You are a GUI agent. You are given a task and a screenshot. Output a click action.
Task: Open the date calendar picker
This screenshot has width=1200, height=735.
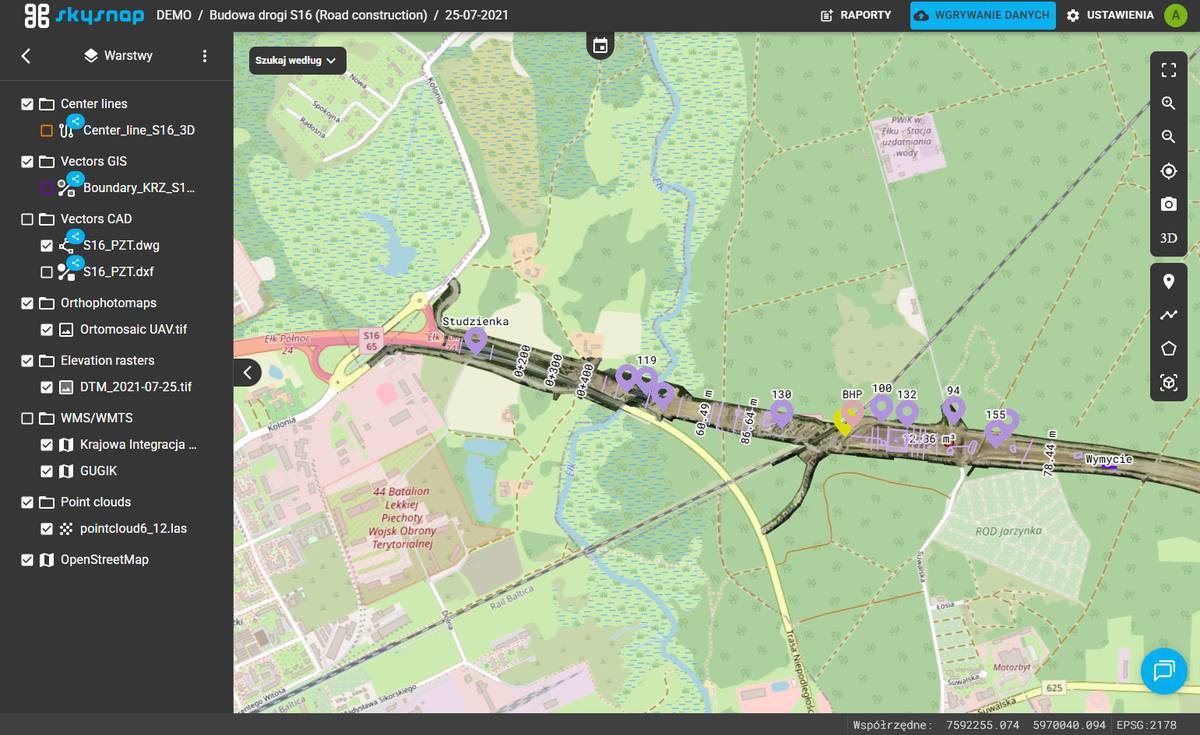(x=600, y=45)
